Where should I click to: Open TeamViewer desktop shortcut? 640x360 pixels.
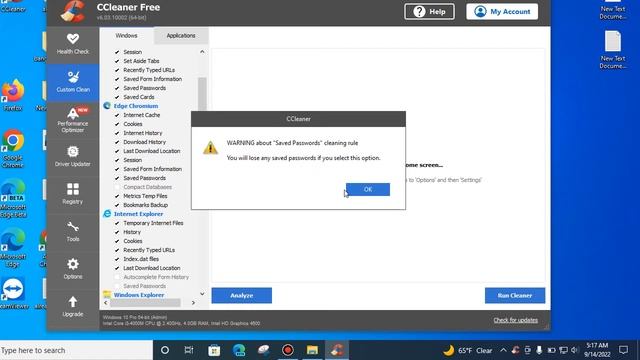pos(13,293)
